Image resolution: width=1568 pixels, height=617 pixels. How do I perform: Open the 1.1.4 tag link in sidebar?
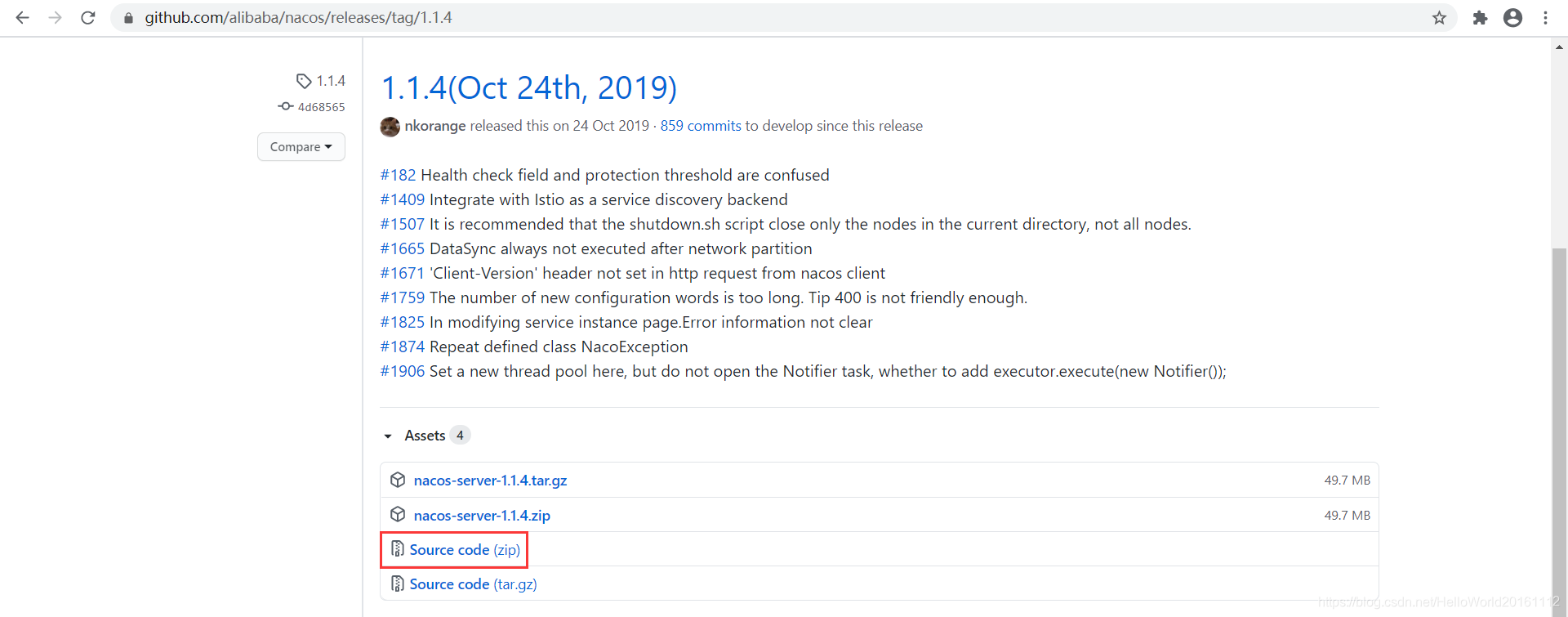tap(331, 81)
